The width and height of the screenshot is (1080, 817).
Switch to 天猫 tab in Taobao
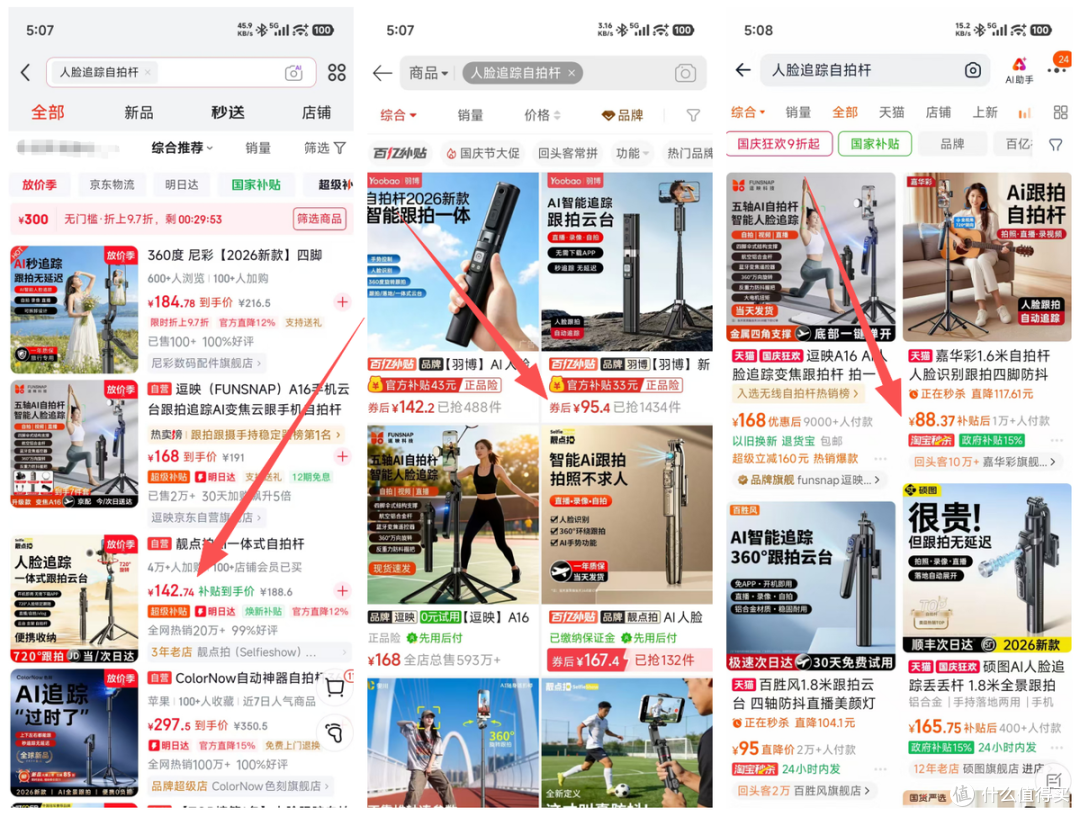891,112
